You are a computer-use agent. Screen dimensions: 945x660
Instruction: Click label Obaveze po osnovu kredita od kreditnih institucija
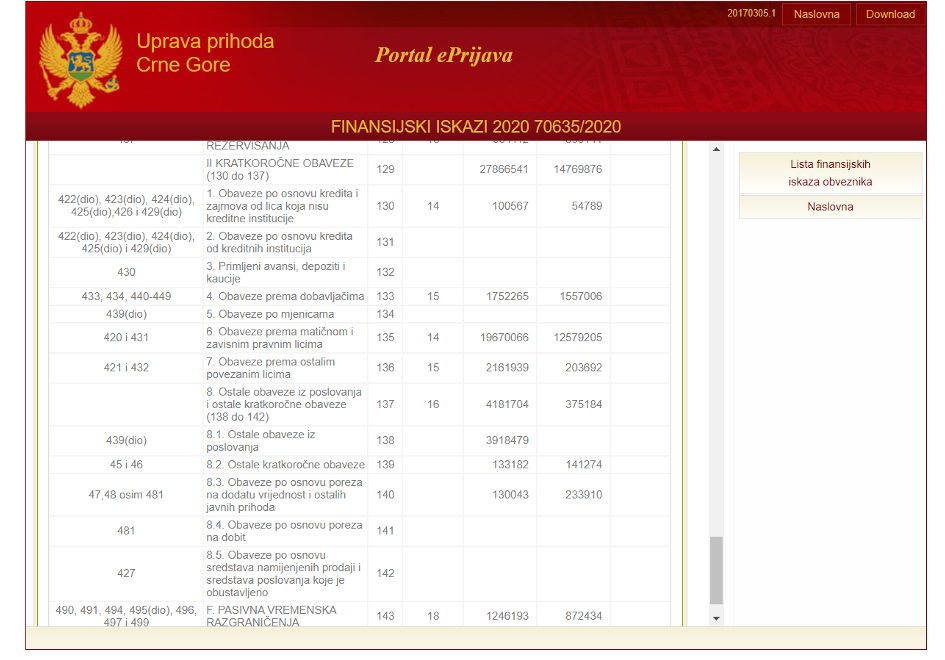(279, 242)
